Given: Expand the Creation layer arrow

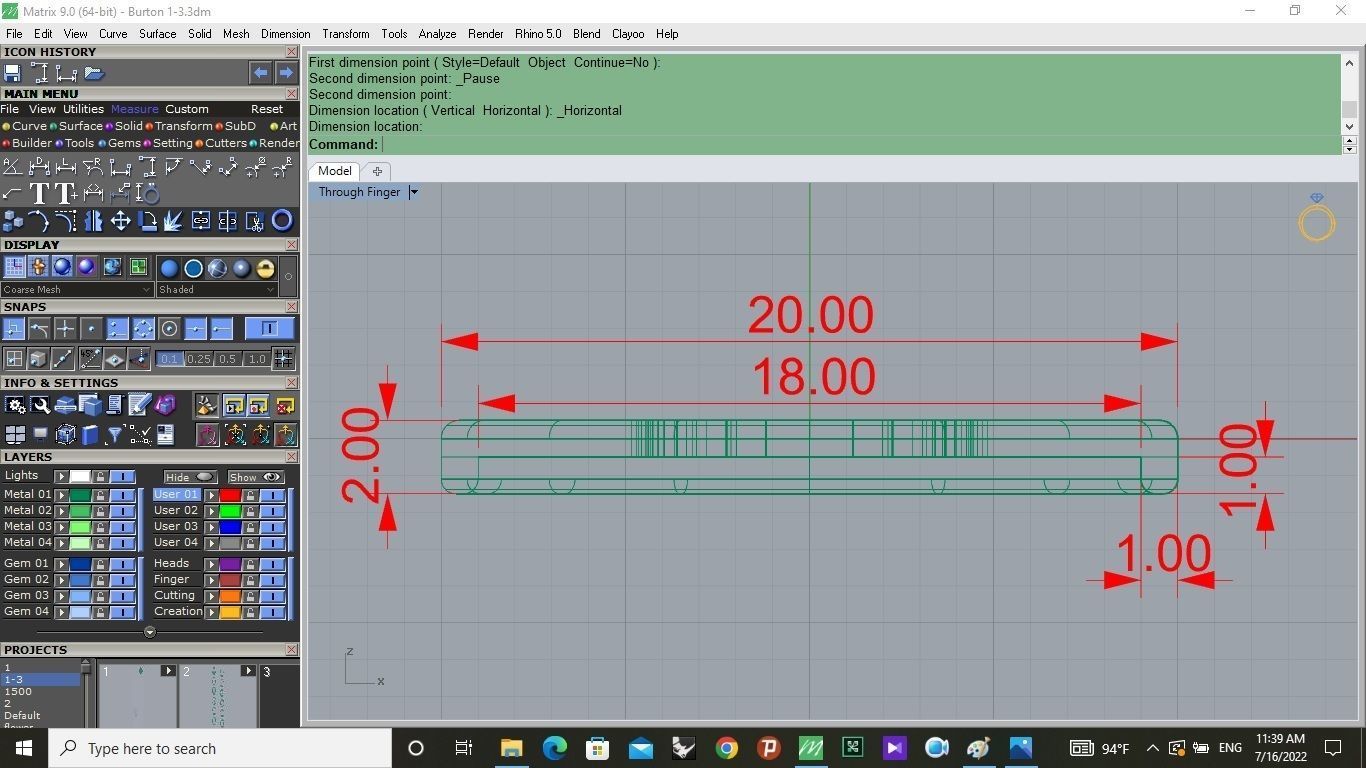Looking at the screenshot, I should 211,611.
